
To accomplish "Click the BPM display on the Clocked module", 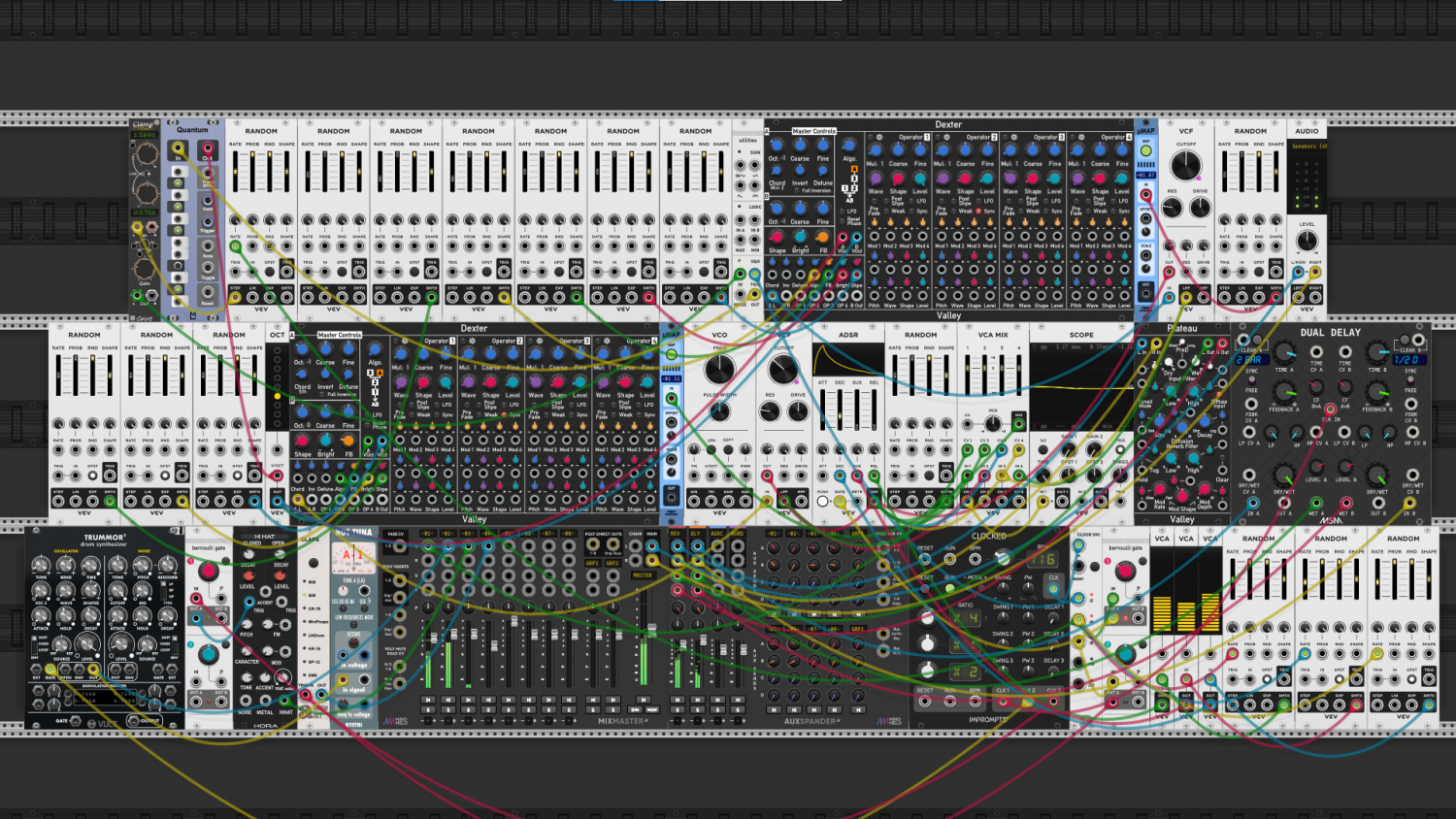I will (1043, 559).
